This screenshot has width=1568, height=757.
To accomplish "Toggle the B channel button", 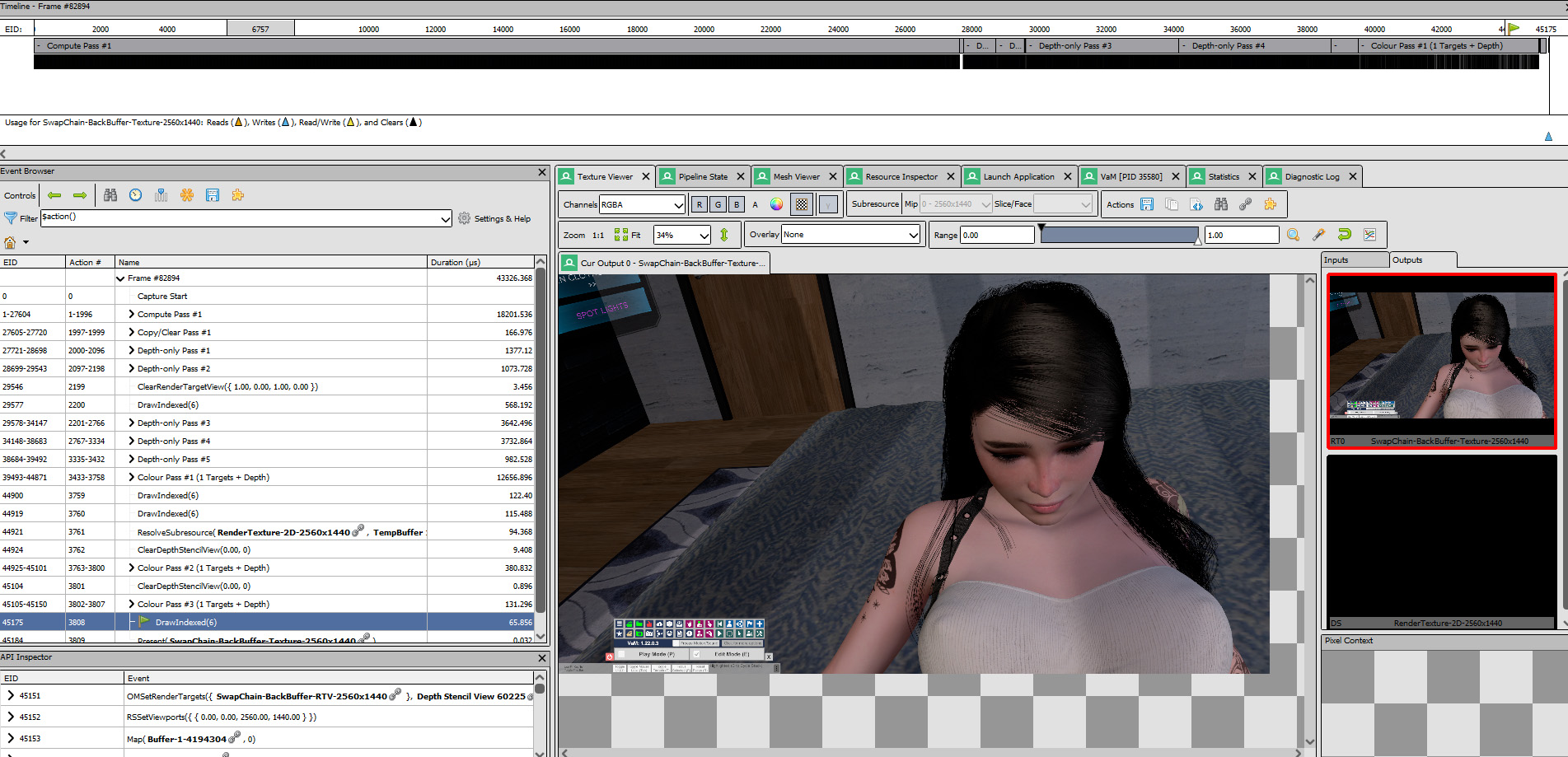I will tap(737, 204).
